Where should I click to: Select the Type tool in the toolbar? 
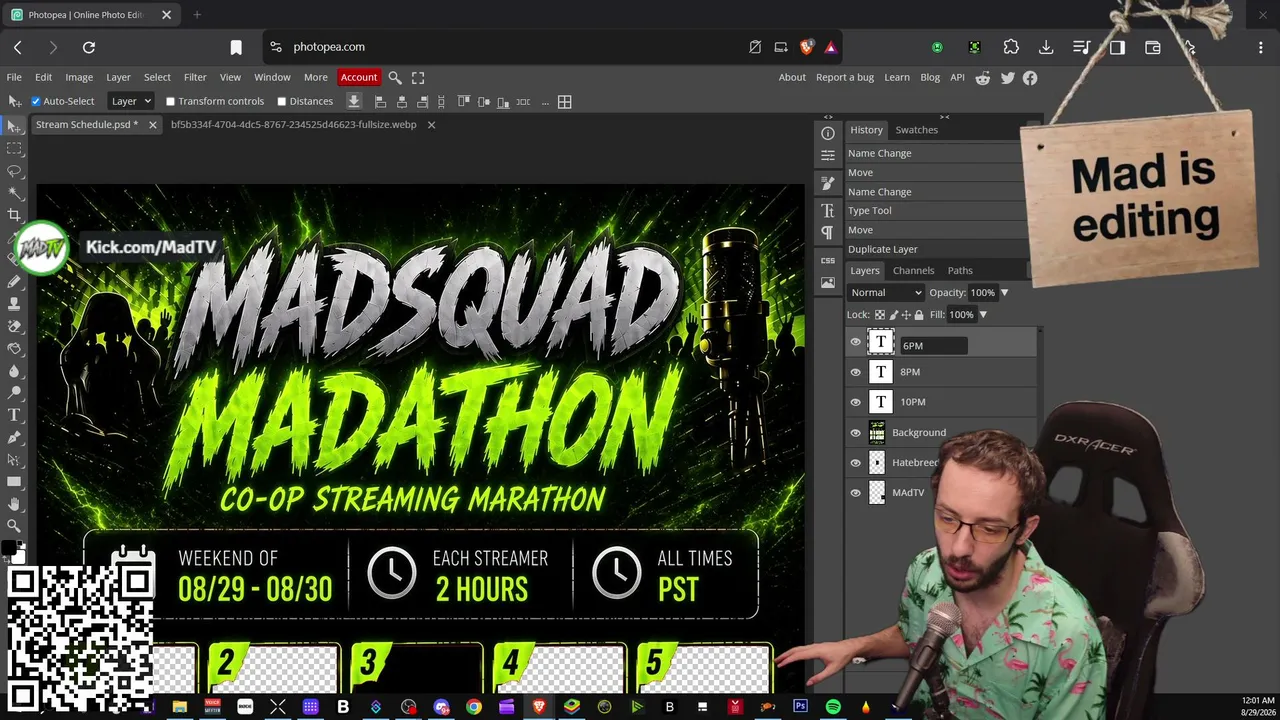pos(14,415)
